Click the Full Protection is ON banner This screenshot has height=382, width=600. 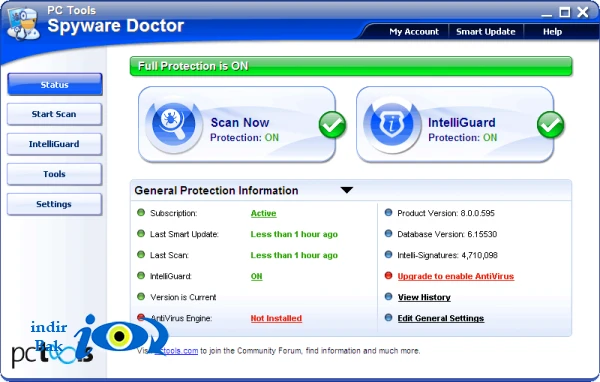tap(351, 66)
